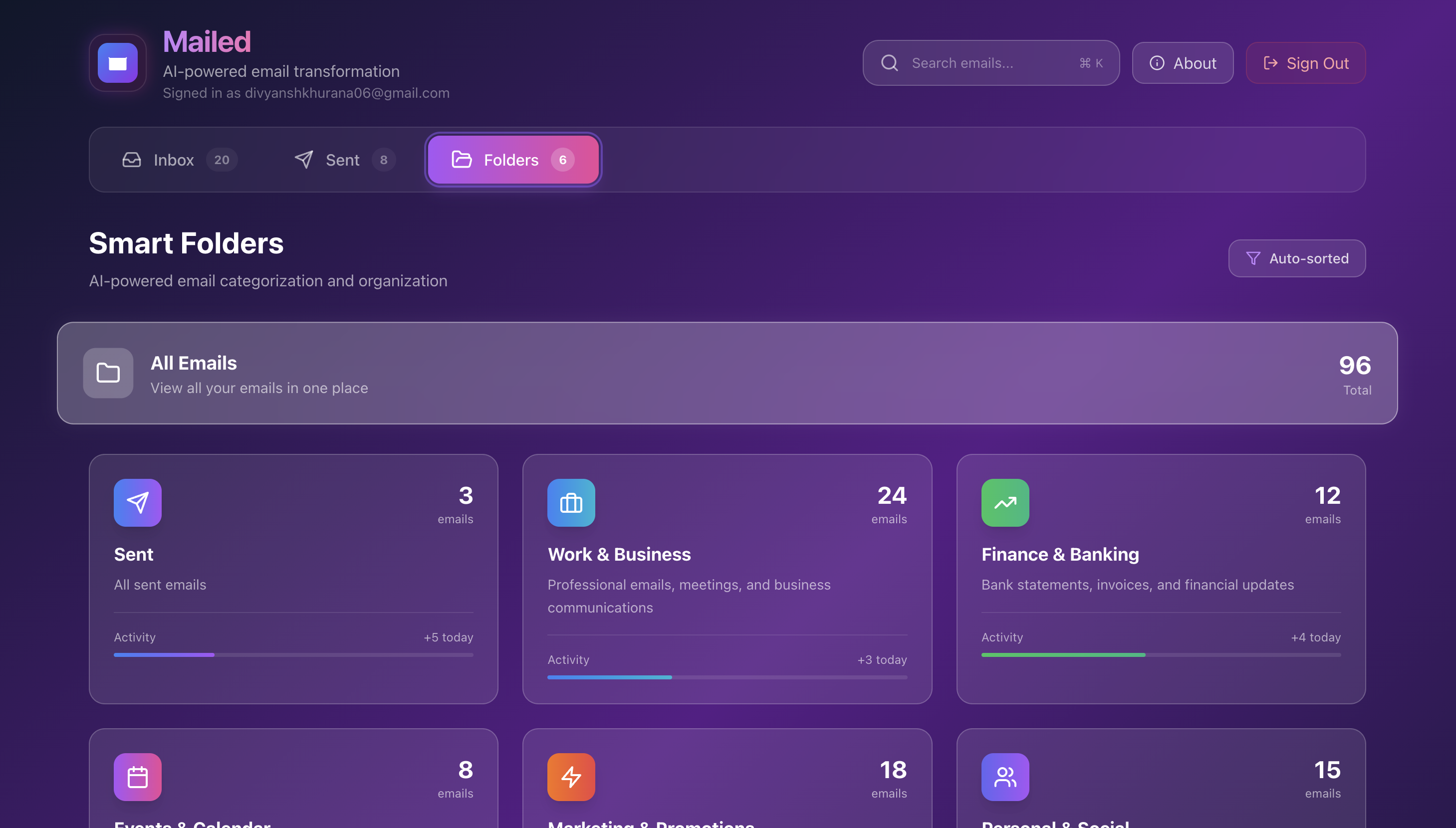This screenshot has height=828, width=1456.
Task: Click the Events calendar icon
Action: pyautogui.click(x=138, y=777)
